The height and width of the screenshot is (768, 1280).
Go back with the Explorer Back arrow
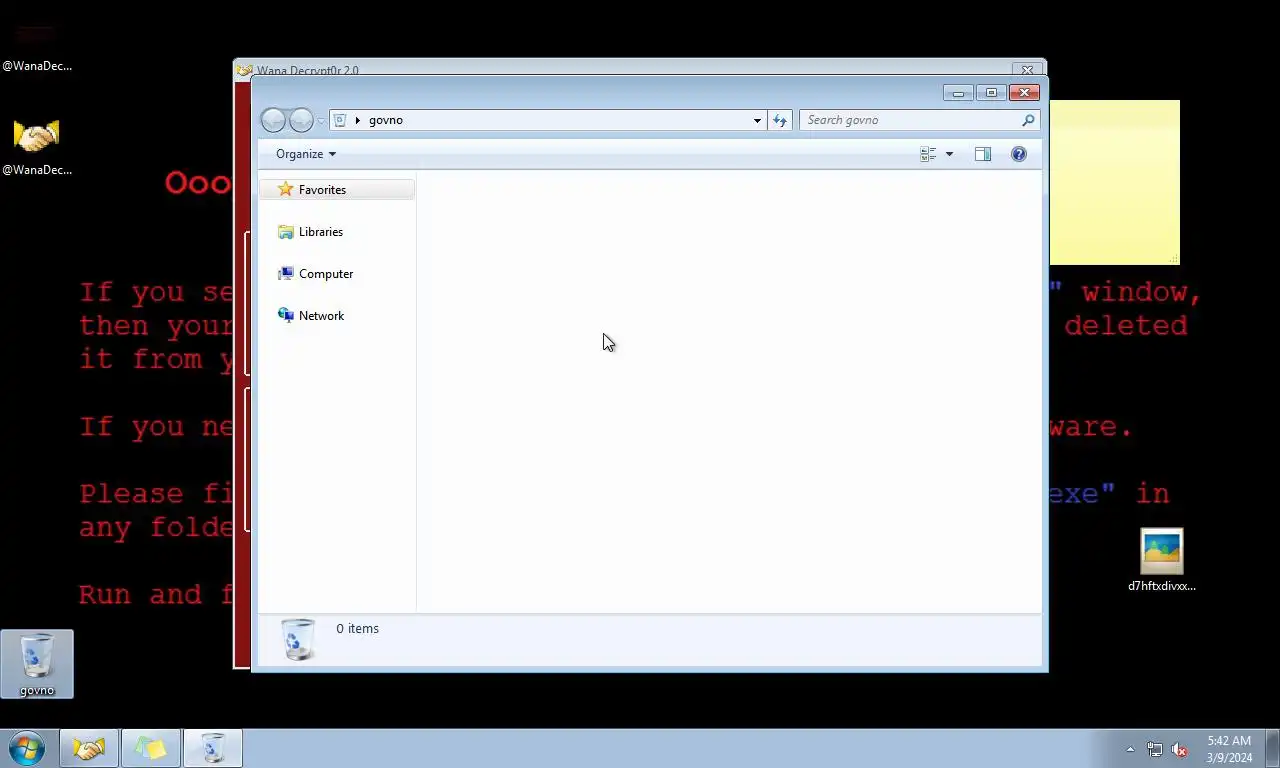pos(273,120)
